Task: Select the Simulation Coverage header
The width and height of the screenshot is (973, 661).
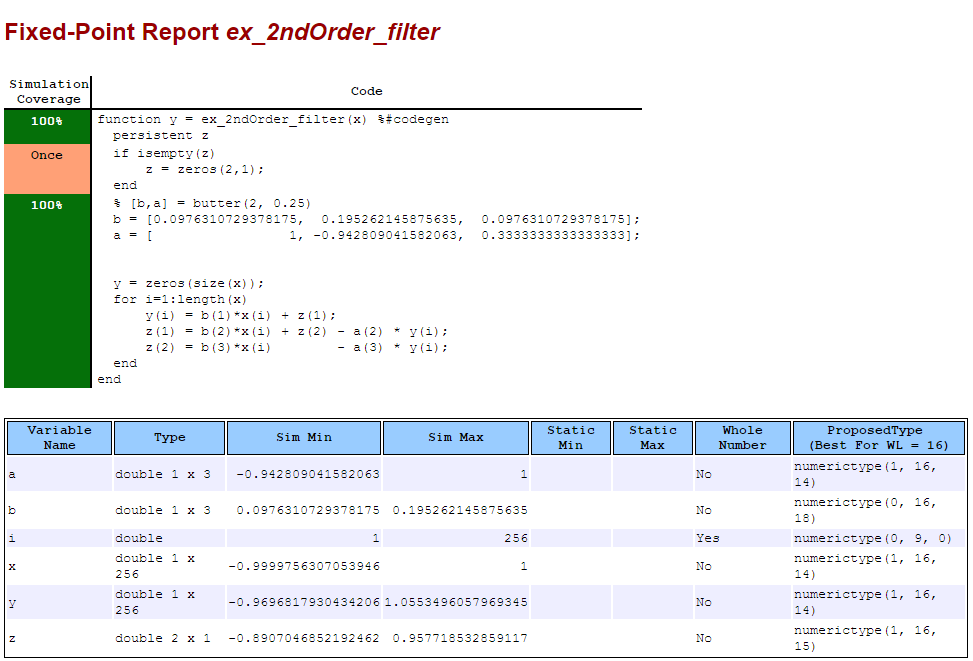Action: tap(48, 92)
